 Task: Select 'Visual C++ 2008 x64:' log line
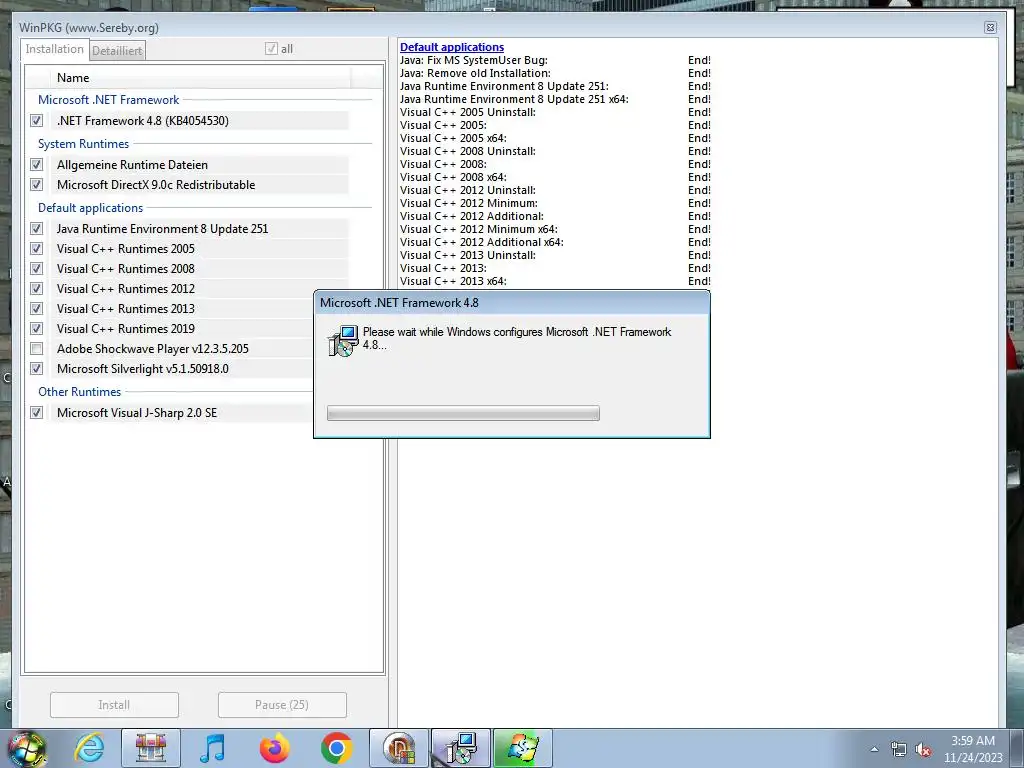[453, 177]
